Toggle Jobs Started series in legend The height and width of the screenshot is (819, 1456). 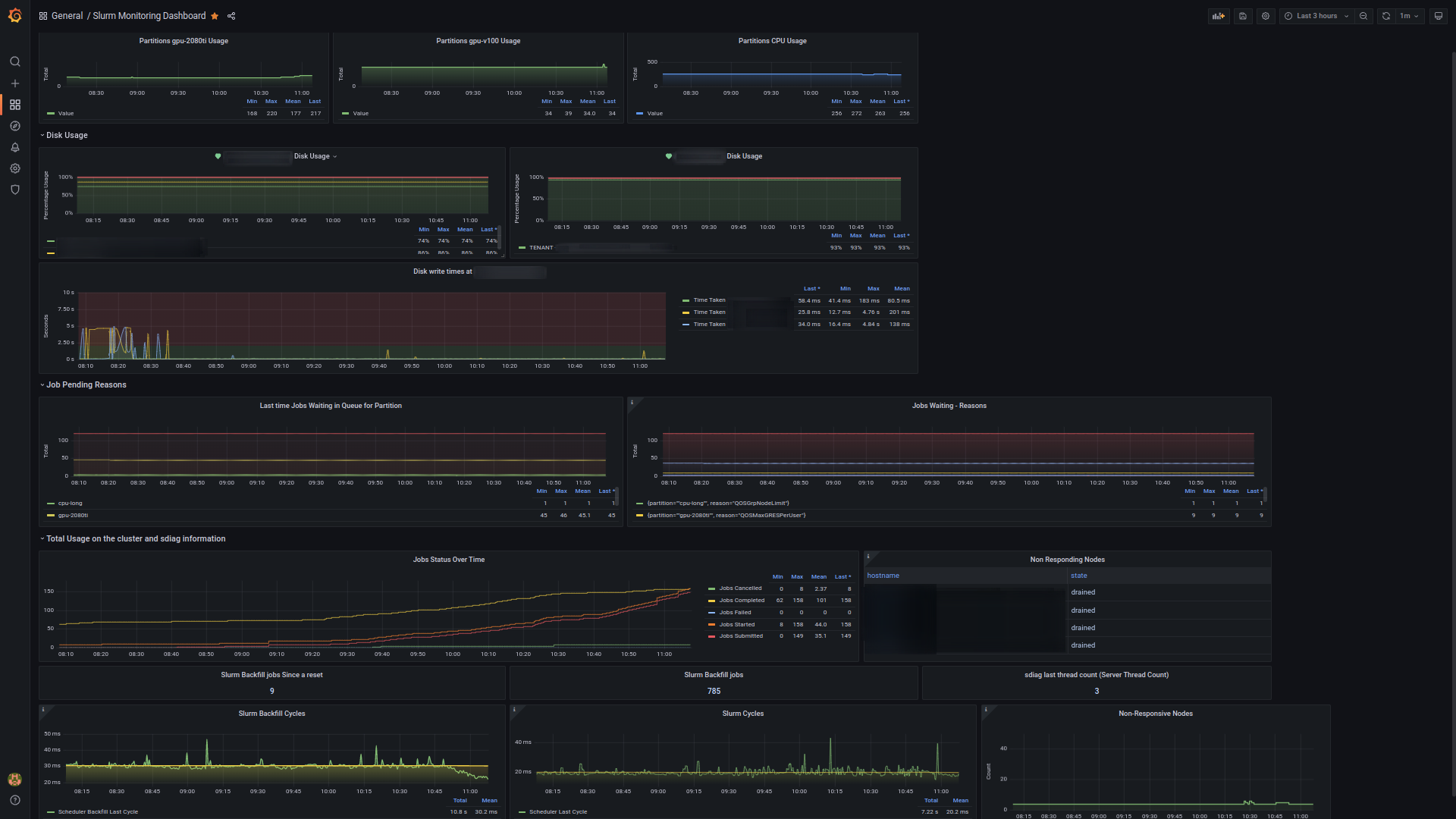(736, 625)
